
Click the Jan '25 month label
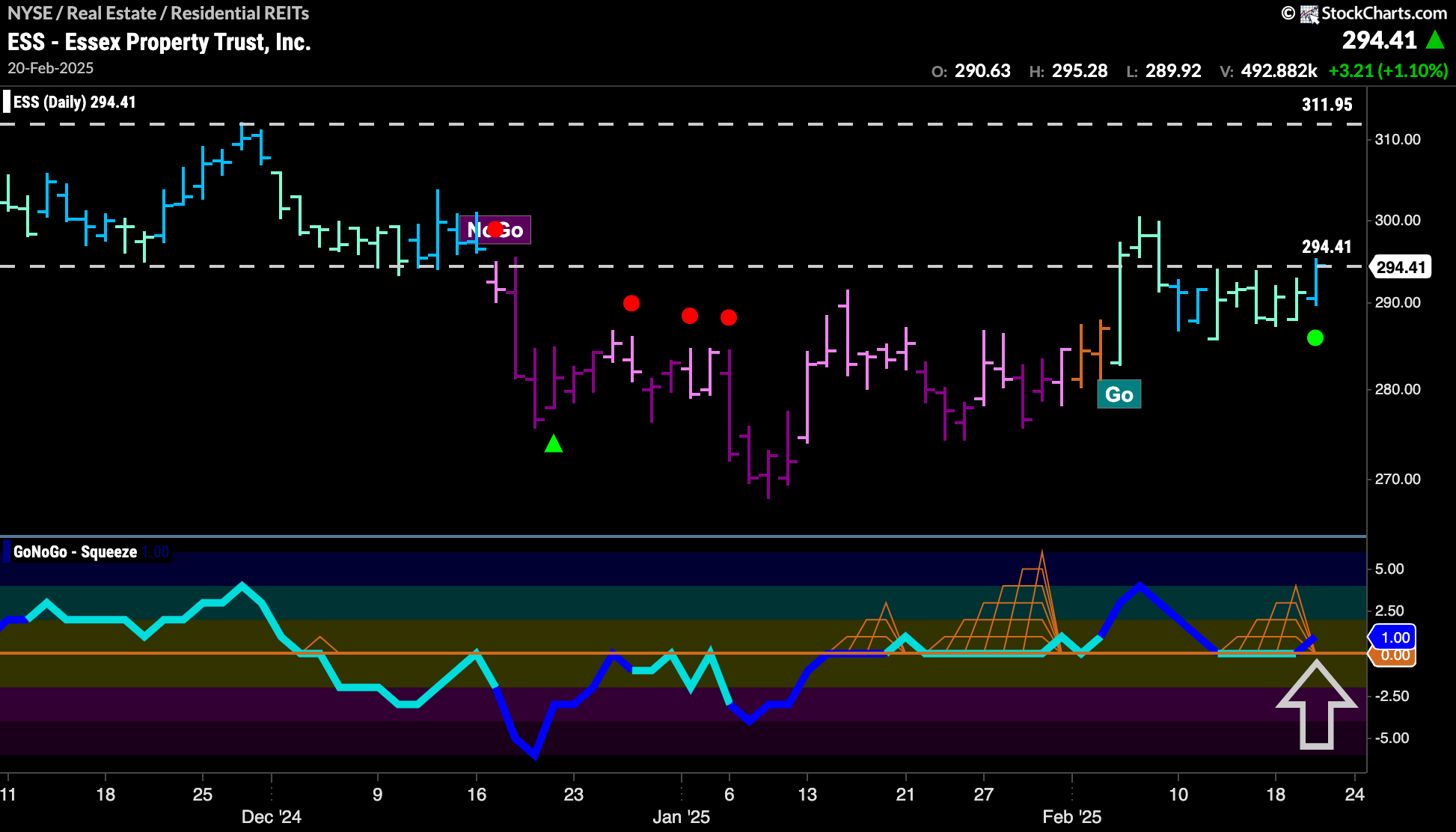point(681,817)
